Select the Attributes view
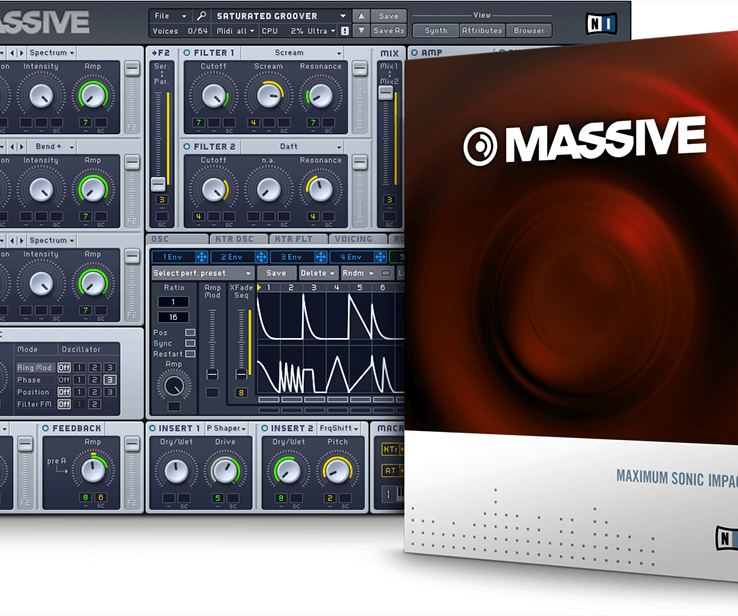 [482, 31]
